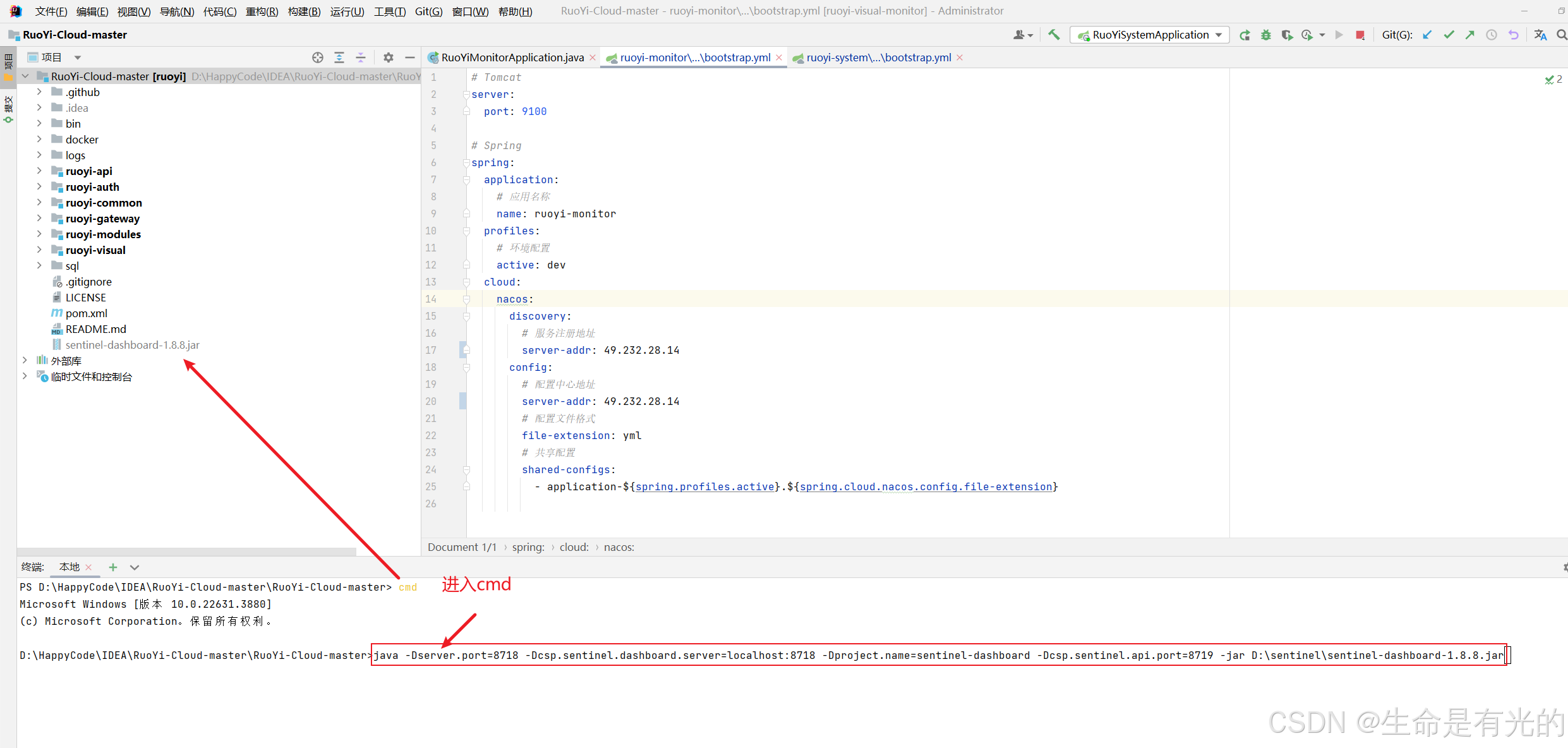Expand all items in project panel

339,57
